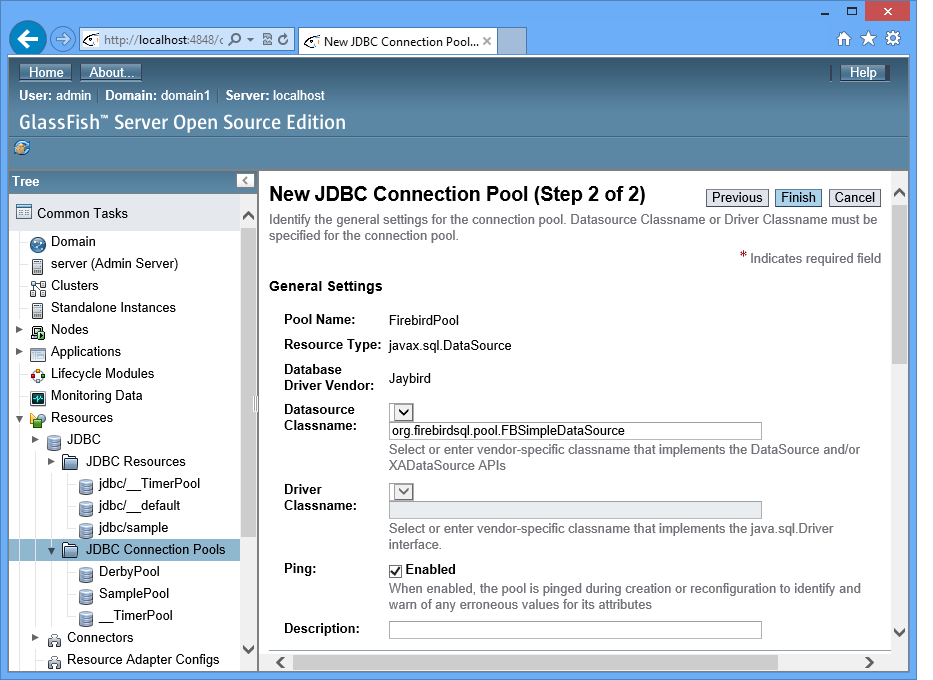Screen dimensions: 933x680
Task: Click the Resources icon in tree
Action: tap(37, 419)
